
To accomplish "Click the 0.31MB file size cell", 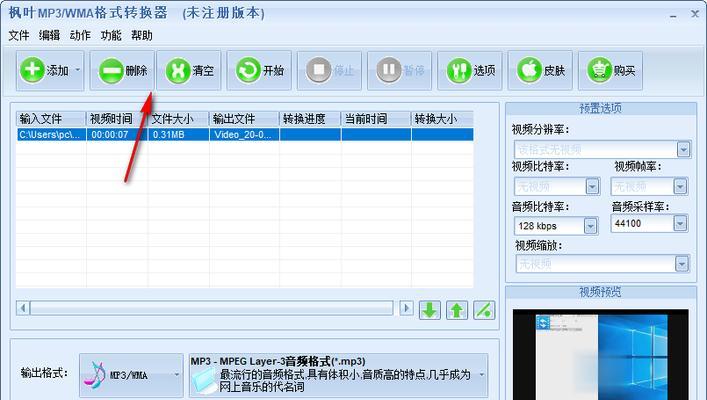I will coord(179,134).
